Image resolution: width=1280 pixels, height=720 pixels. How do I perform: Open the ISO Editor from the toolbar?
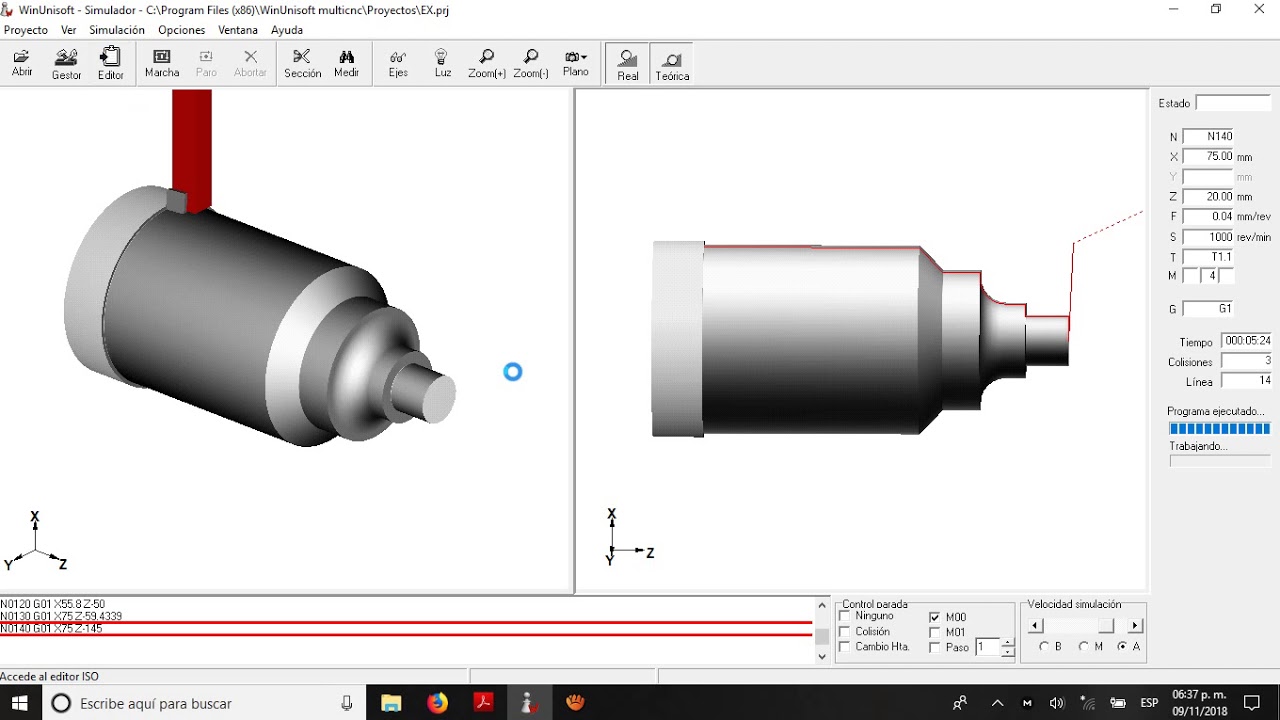[x=111, y=64]
